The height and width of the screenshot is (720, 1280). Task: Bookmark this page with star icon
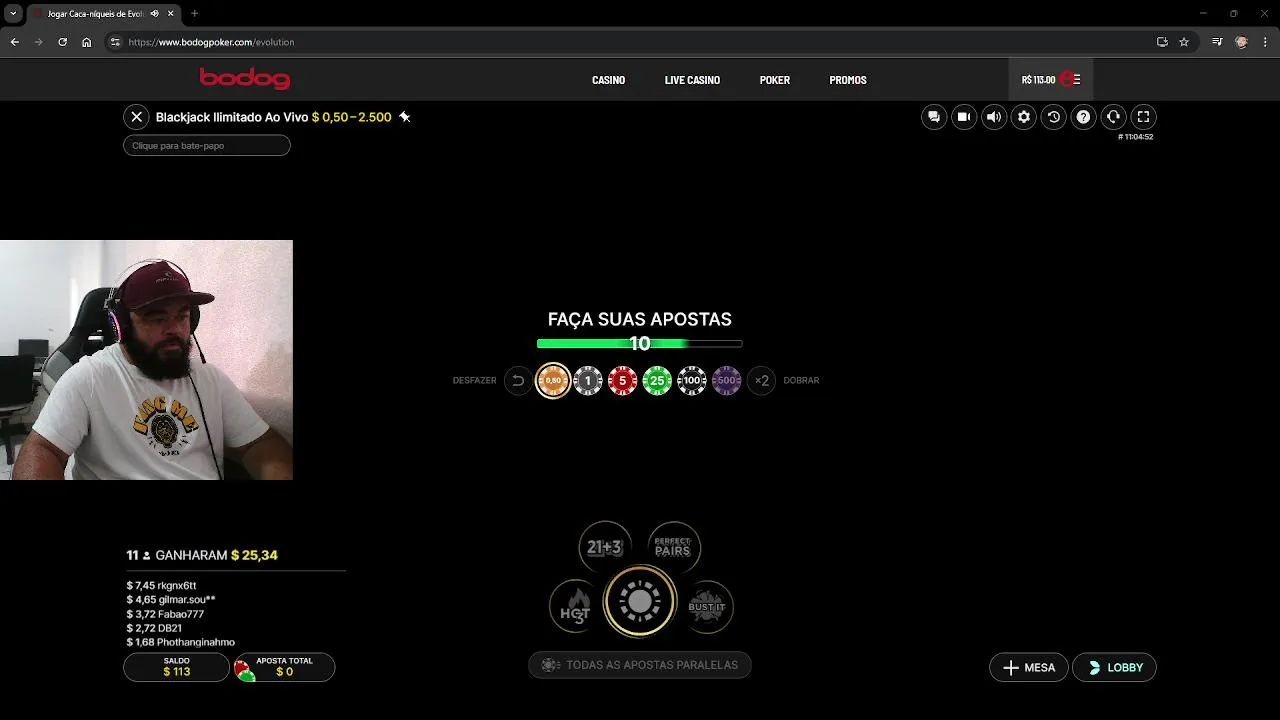tap(1184, 42)
